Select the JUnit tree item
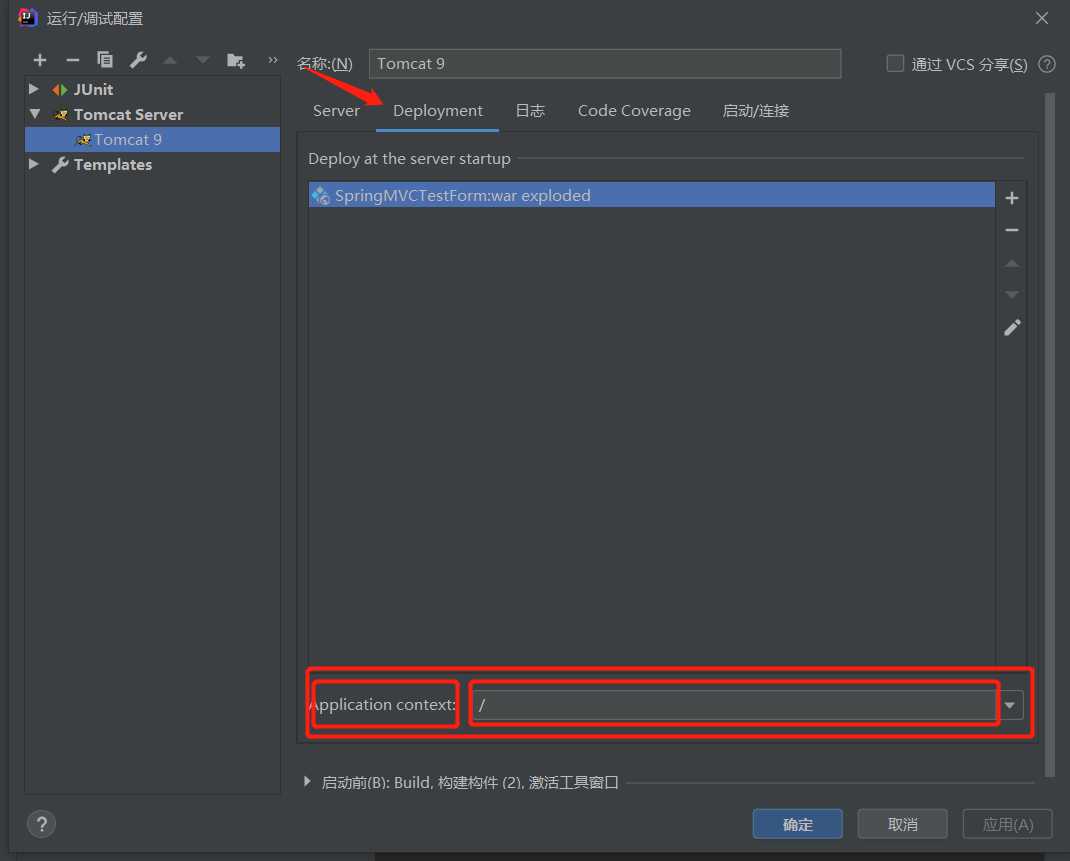Viewport: 1070px width, 861px height. point(93,89)
